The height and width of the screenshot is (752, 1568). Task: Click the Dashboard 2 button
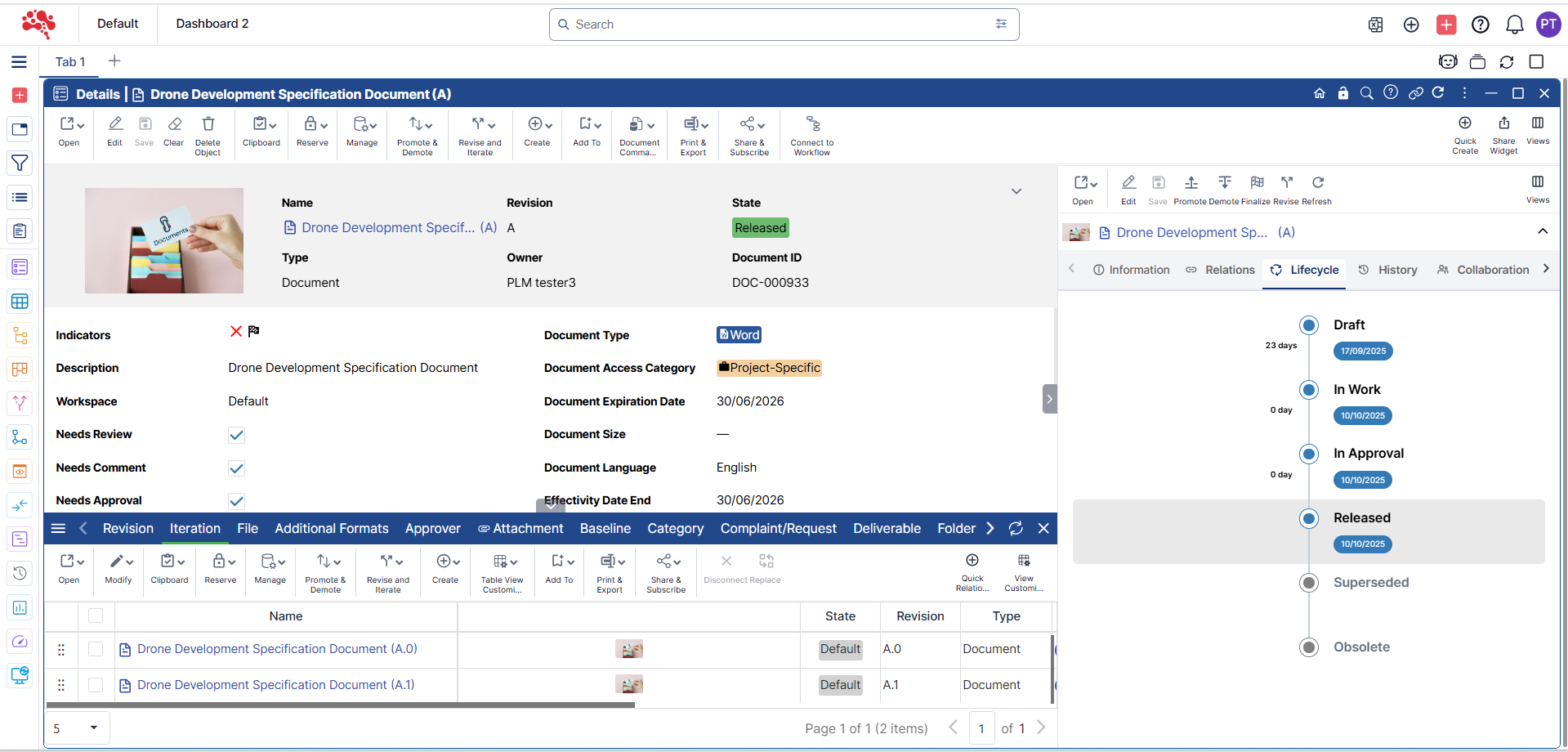[x=212, y=24]
